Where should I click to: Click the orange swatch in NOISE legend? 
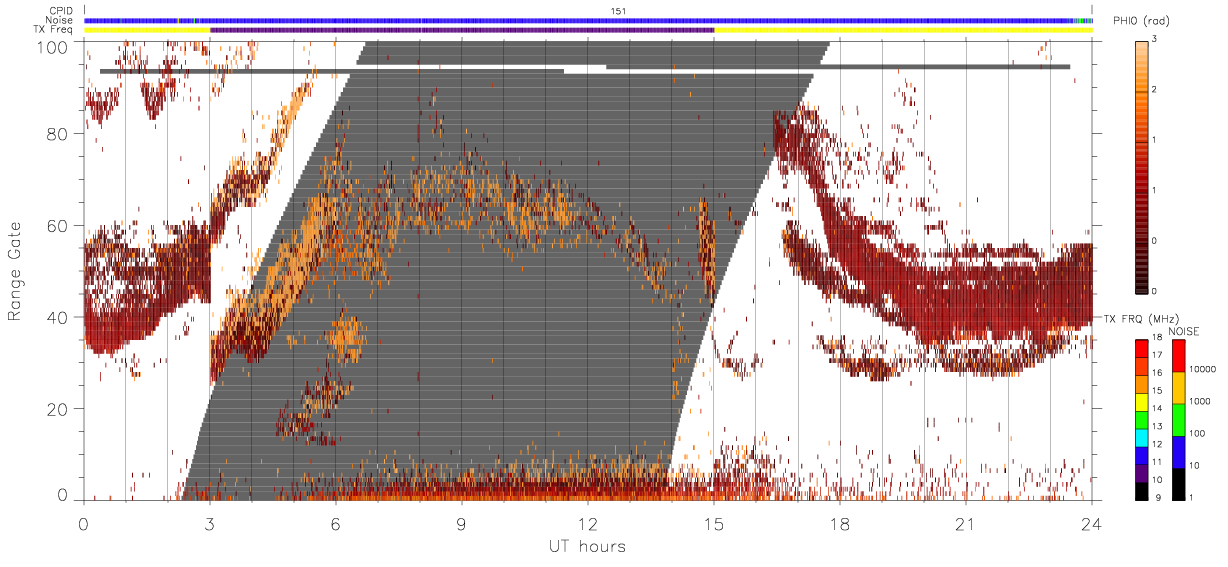1178,388
